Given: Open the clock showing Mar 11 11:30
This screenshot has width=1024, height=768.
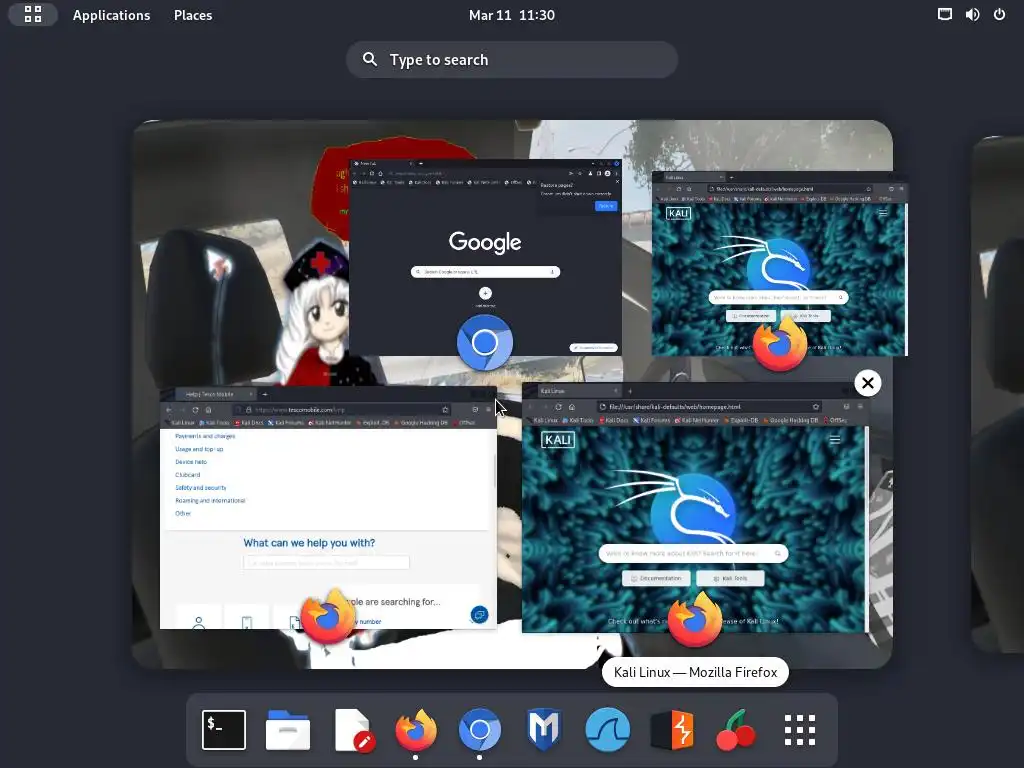Looking at the screenshot, I should coord(512,15).
